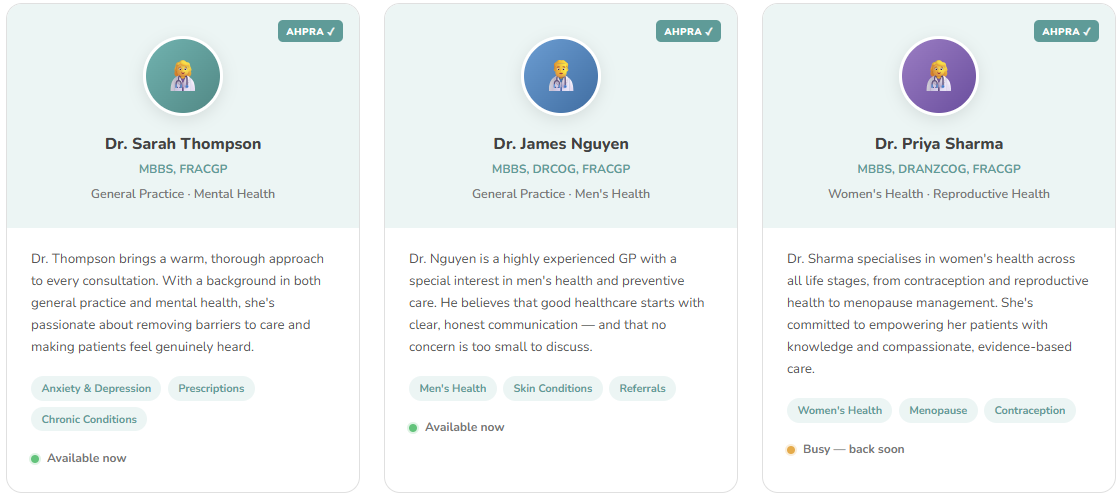Select the Prescriptions tag
The height and width of the screenshot is (500, 1118).
coord(211,388)
